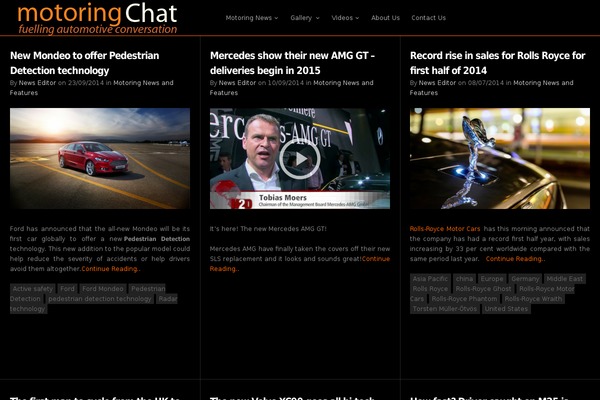Expand the Motoring News dropdown menu
Viewport: 600px width, 400px height.
pos(252,18)
